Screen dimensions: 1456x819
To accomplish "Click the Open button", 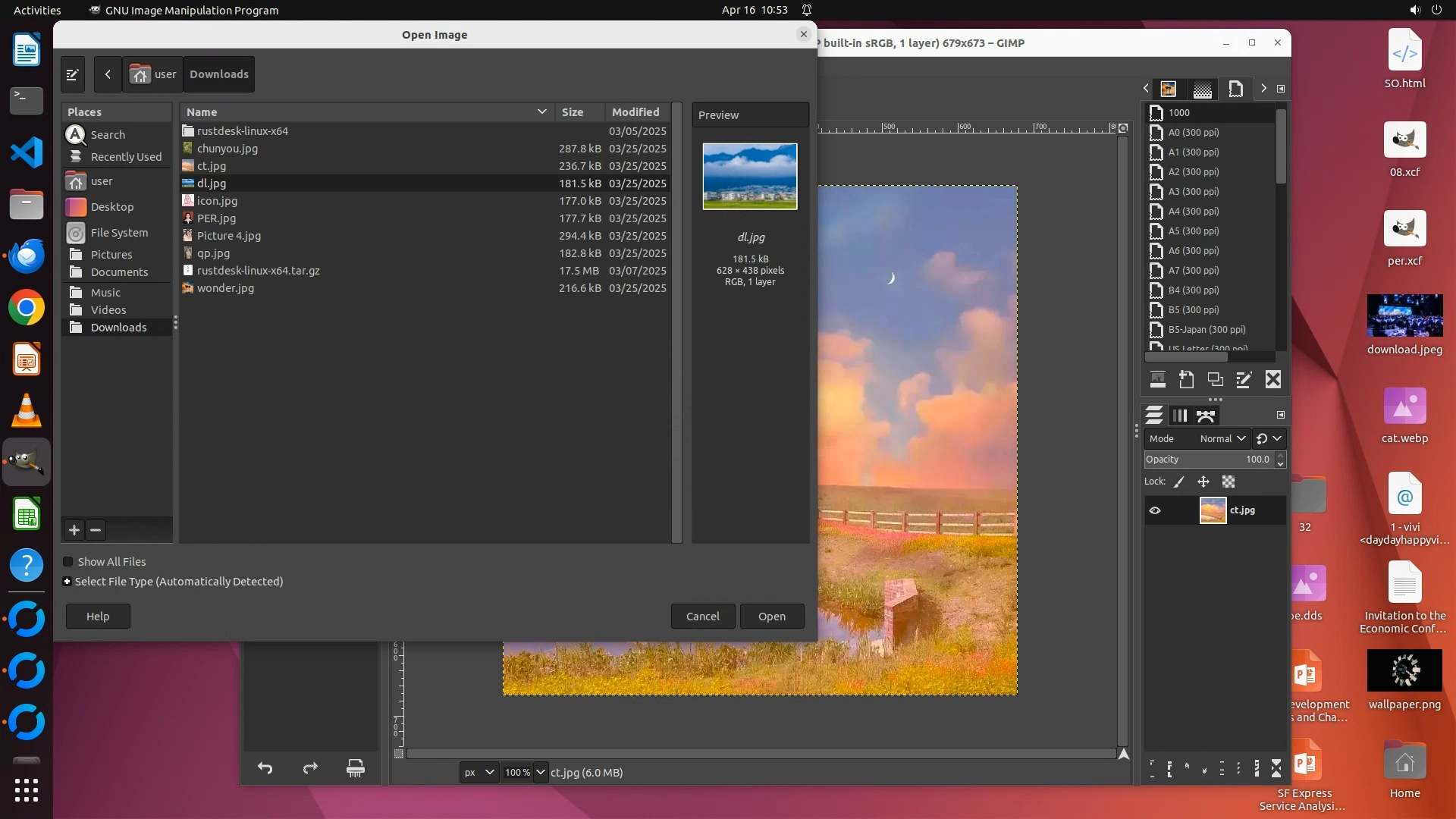I will (x=771, y=617).
